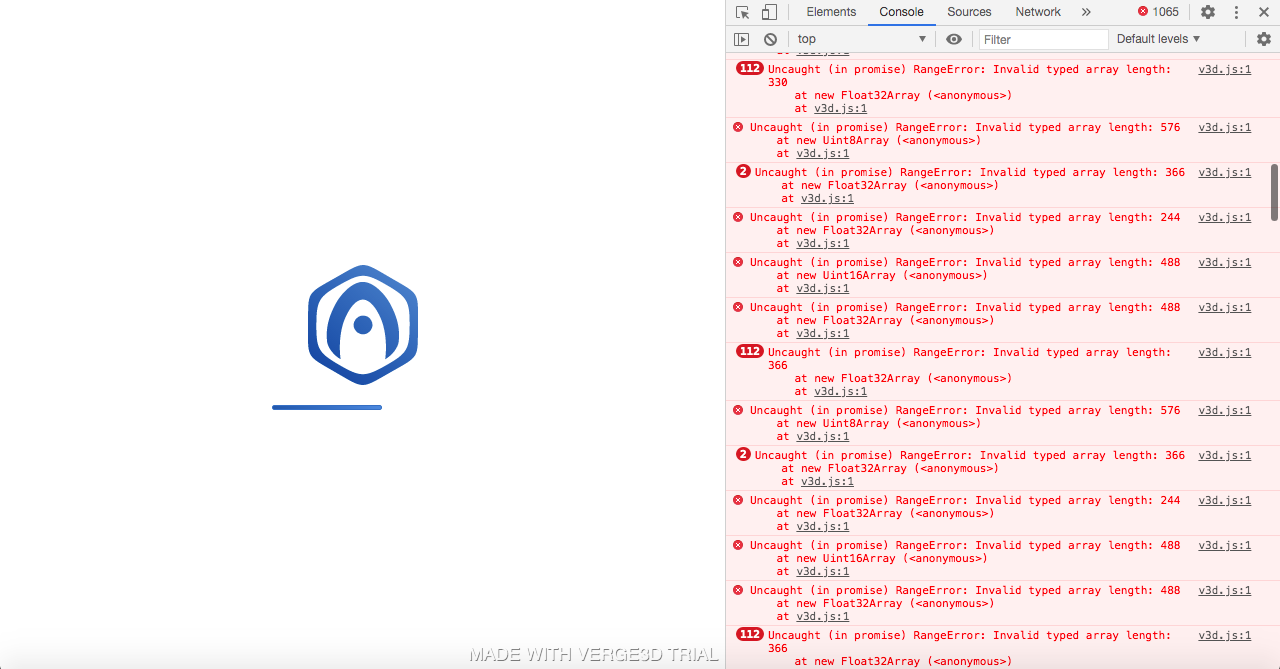The width and height of the screenshot is (1280, 669).
Task: Open the Default levels dropdown
Action: pos(1158,39)
